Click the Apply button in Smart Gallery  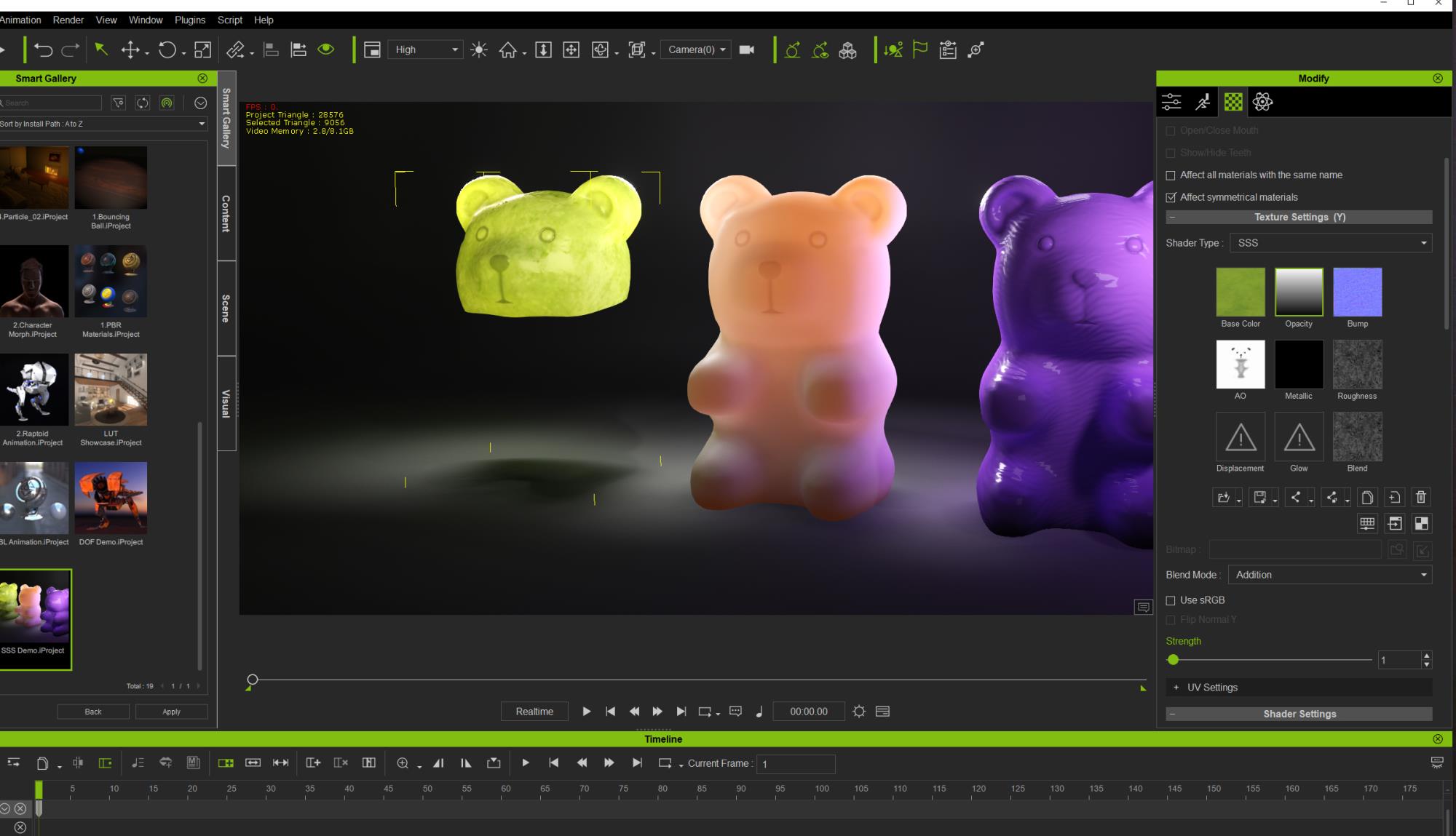(x=171, y=712)
